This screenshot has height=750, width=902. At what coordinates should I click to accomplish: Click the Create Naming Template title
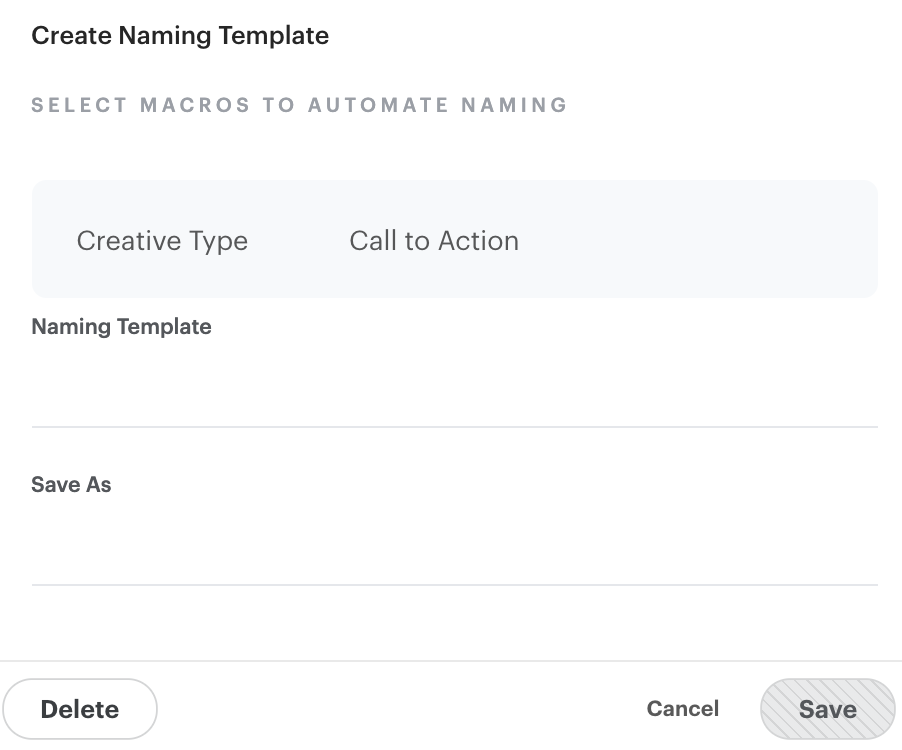coord(180,35)
